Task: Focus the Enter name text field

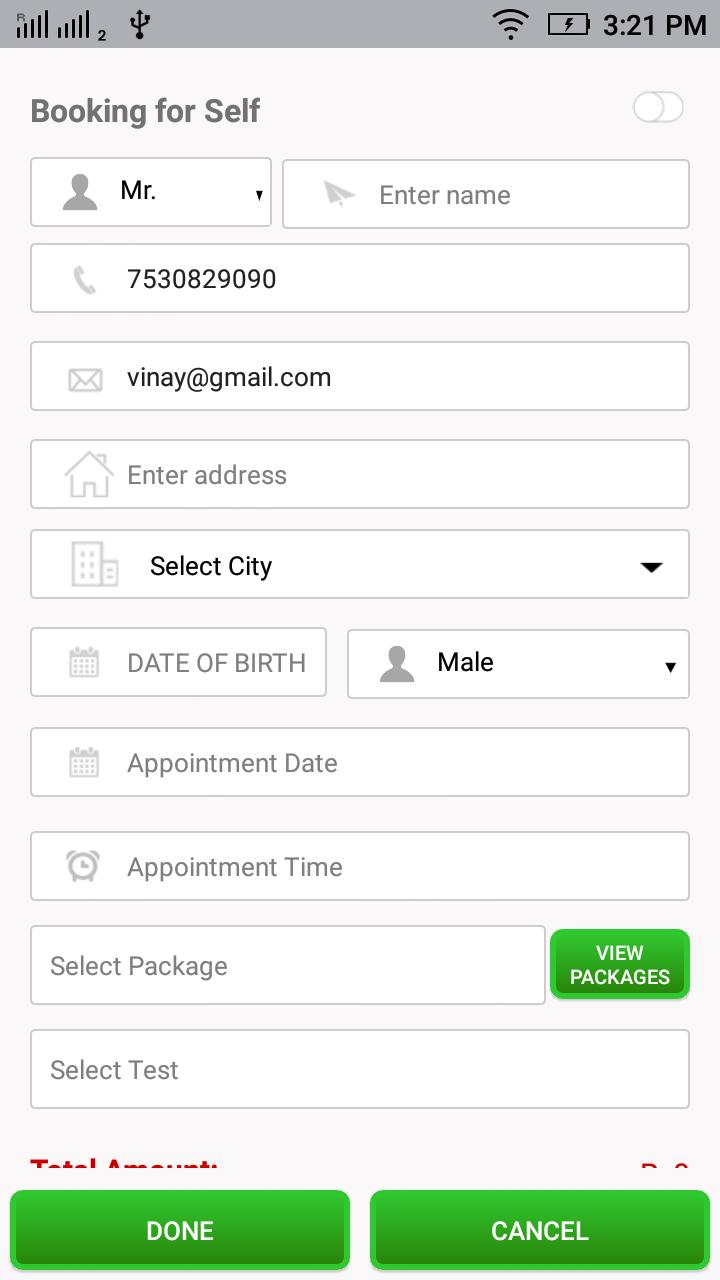Action: point(486,194)
